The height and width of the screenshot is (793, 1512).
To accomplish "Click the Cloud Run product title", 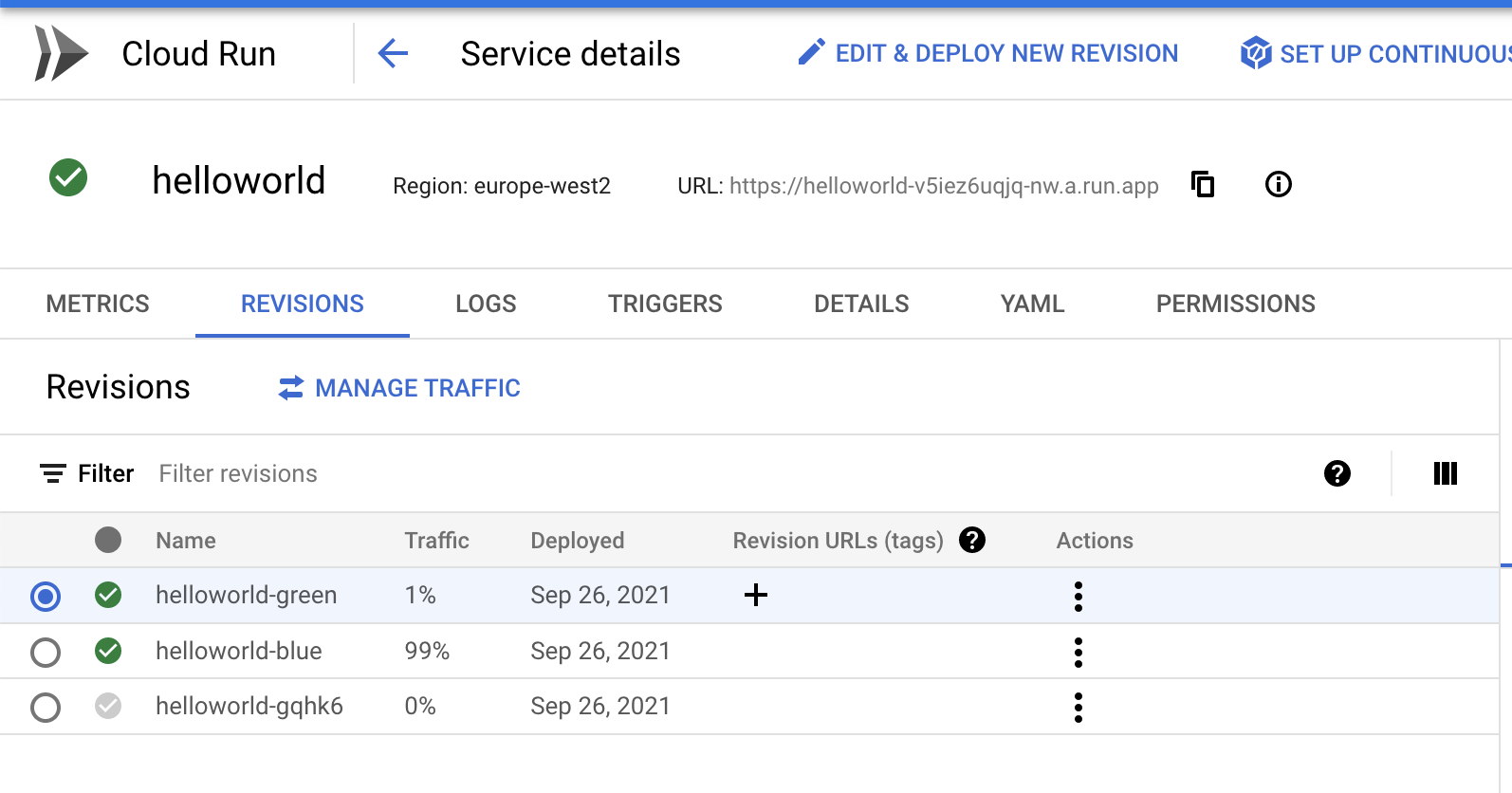I will coord(199,54).
